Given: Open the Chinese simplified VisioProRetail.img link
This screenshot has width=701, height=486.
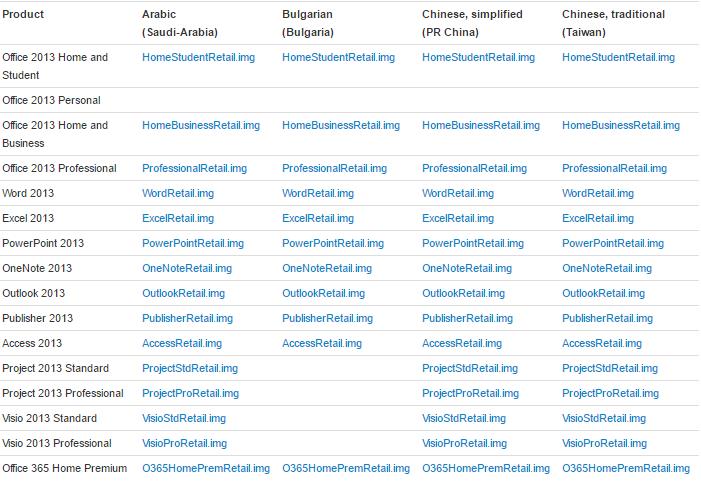Looking at the screenshot, I should click(x=465, y=444).
